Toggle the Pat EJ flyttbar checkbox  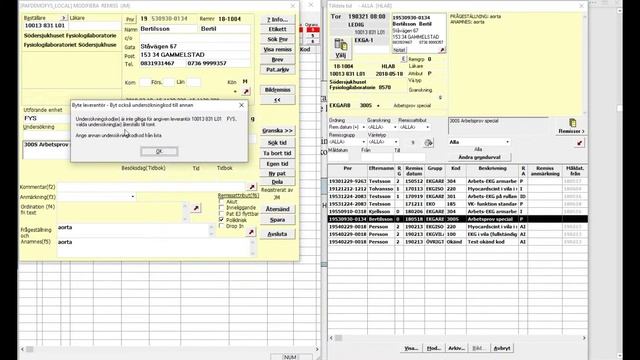tap(221, 214)
